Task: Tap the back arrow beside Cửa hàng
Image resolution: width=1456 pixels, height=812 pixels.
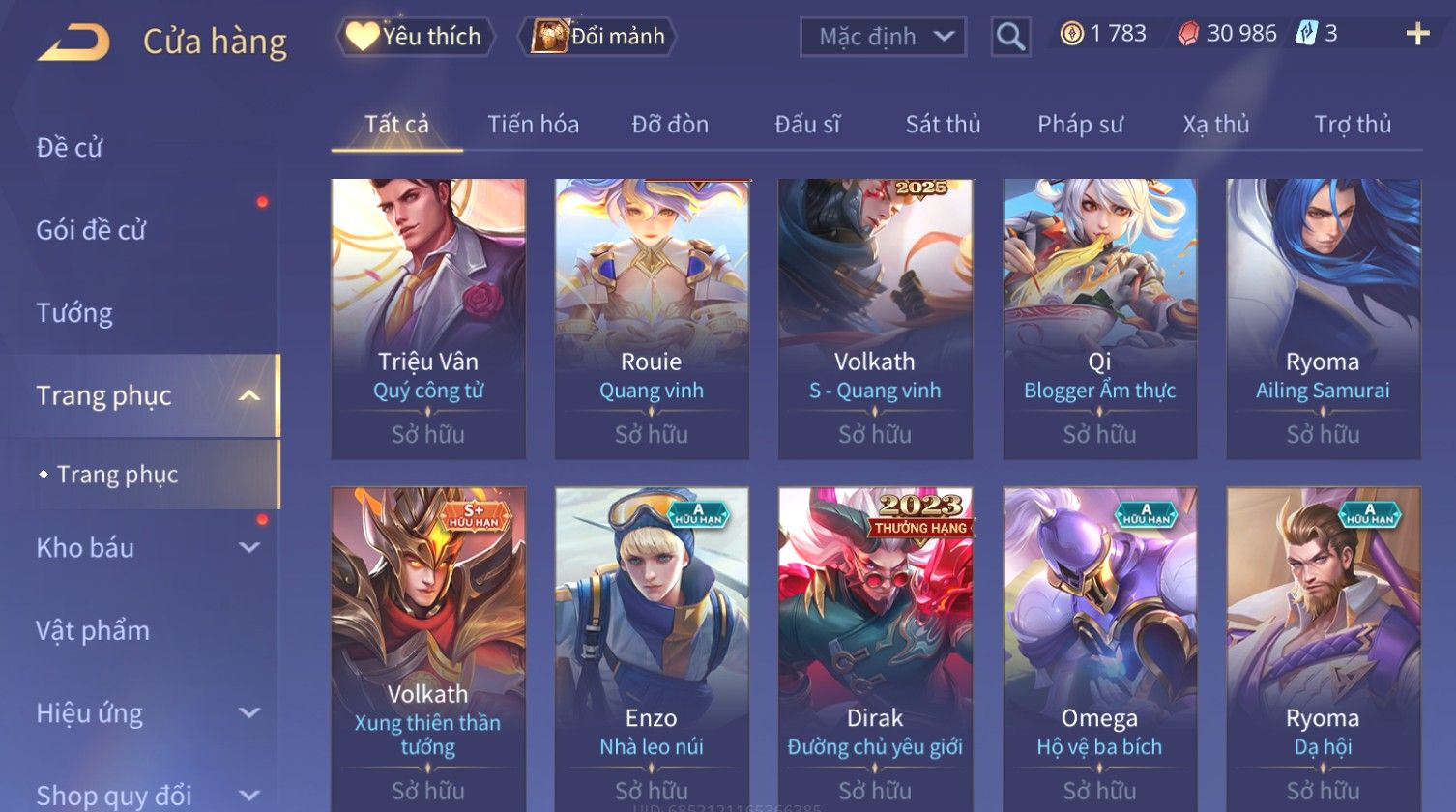Action: (x=73, y=43)
